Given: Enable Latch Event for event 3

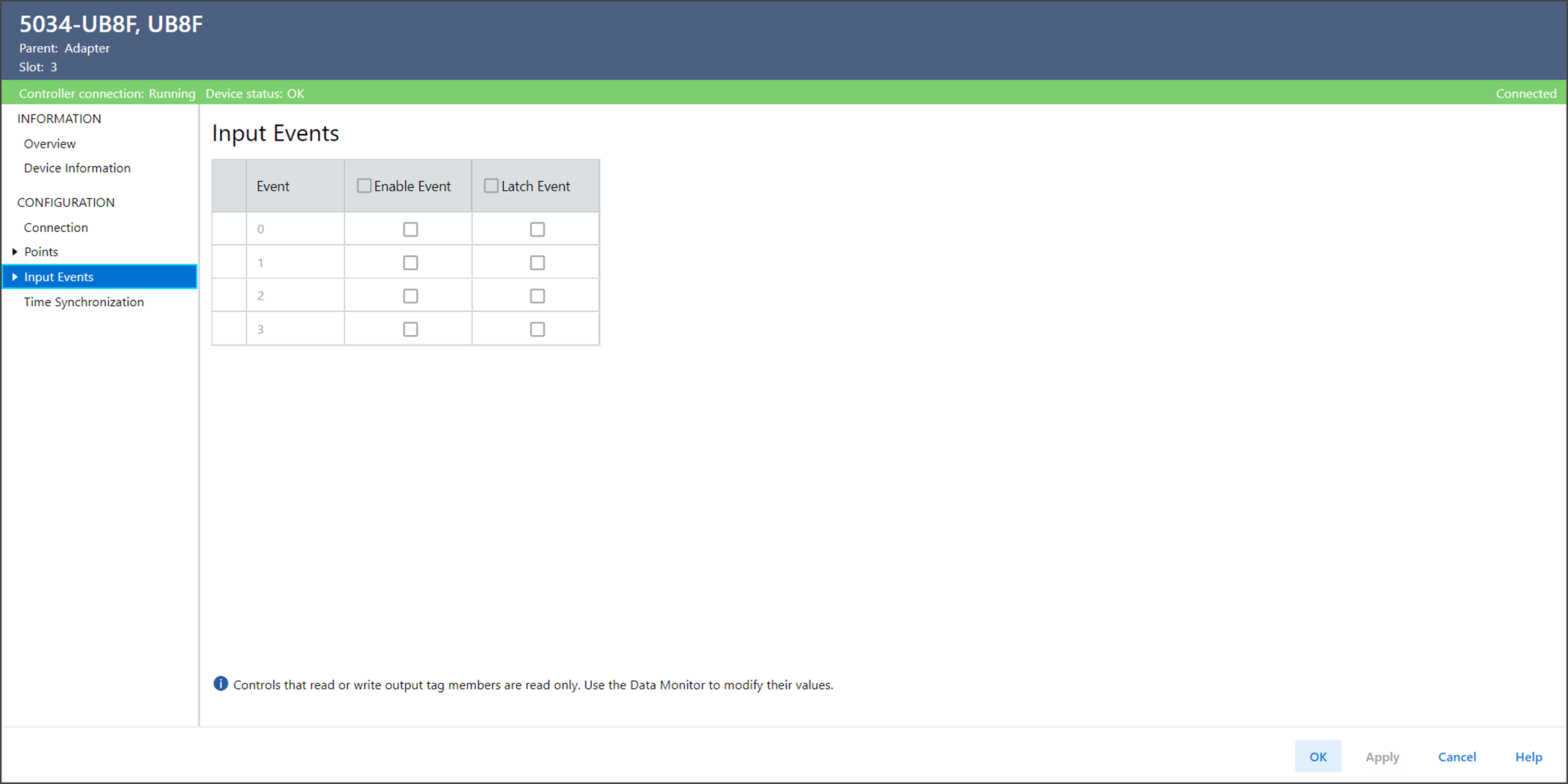Looking at the screenshot, I should pyautogui.click(x=537, y=329).
